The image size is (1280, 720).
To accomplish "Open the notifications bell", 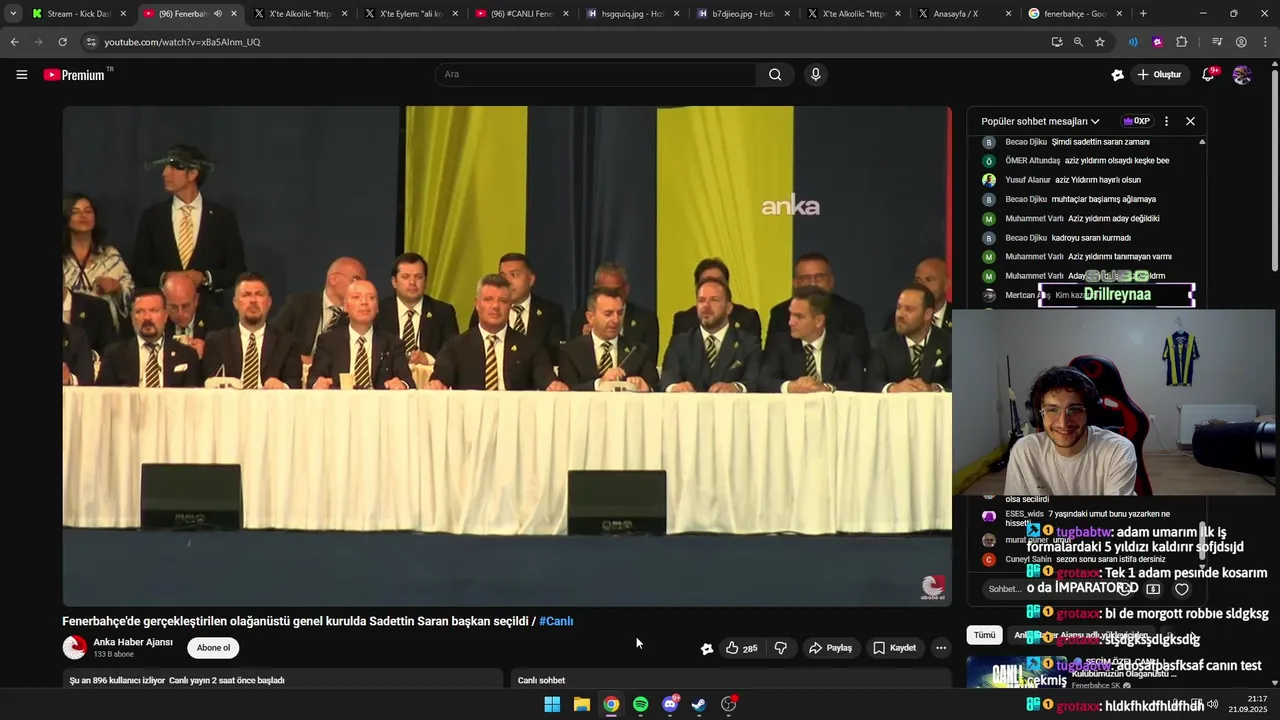I will (1208, 74).
